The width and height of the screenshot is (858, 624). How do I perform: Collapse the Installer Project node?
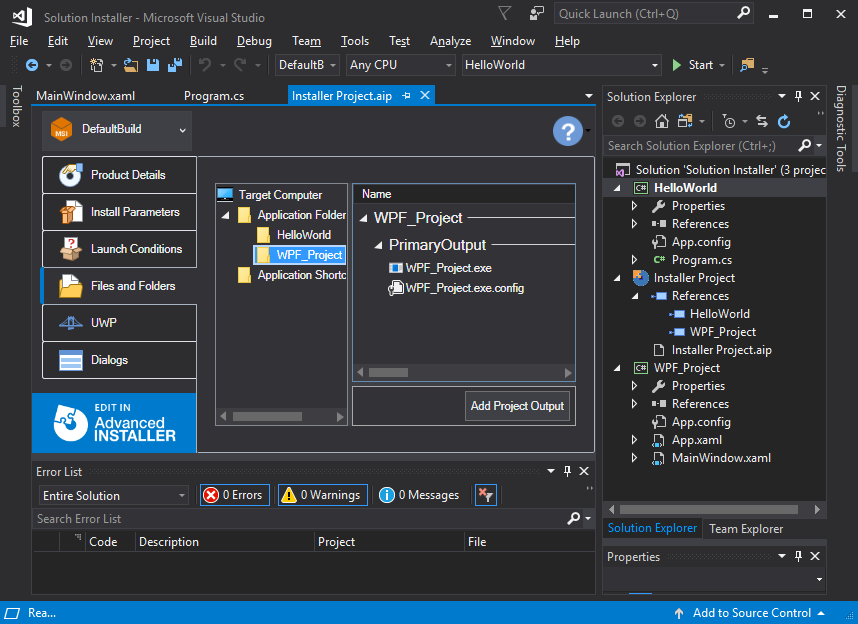(617, 278)
